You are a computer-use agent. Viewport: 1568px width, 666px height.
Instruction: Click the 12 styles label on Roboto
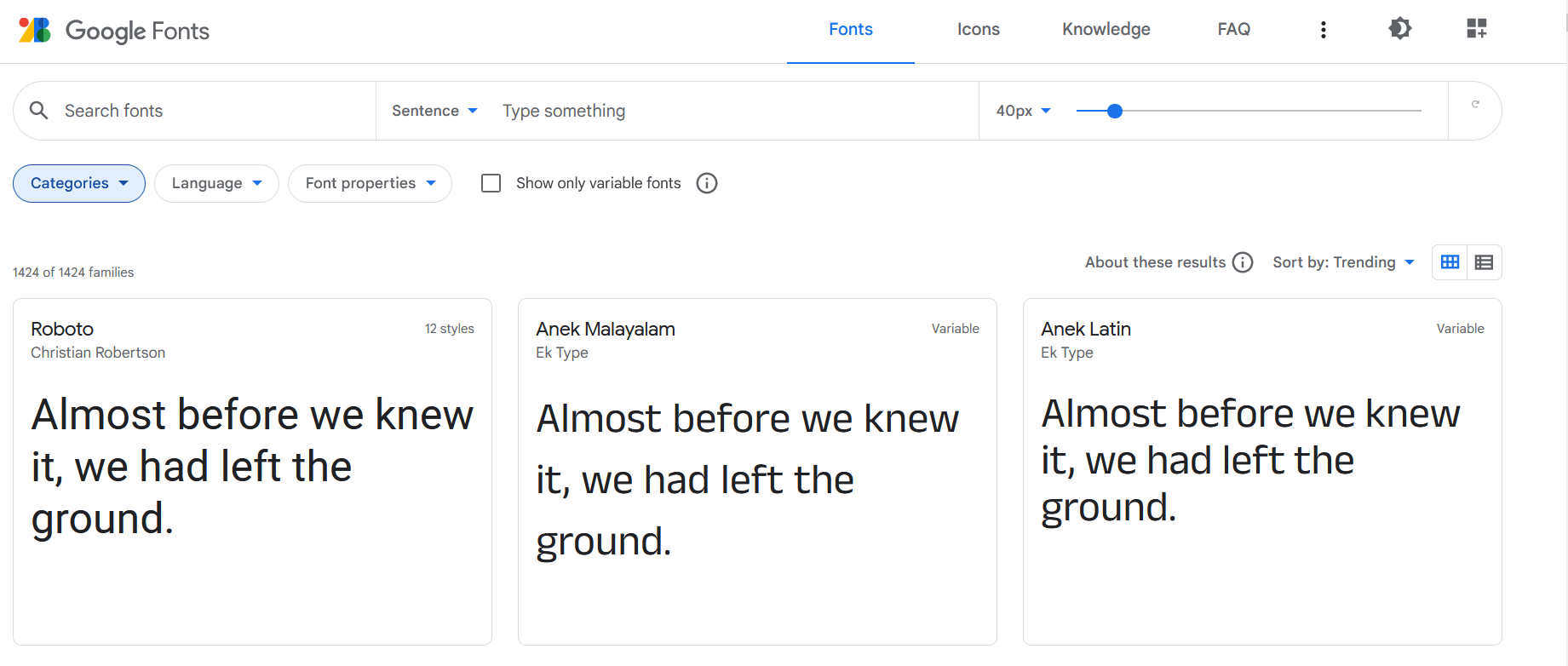(x=450, y=329)
